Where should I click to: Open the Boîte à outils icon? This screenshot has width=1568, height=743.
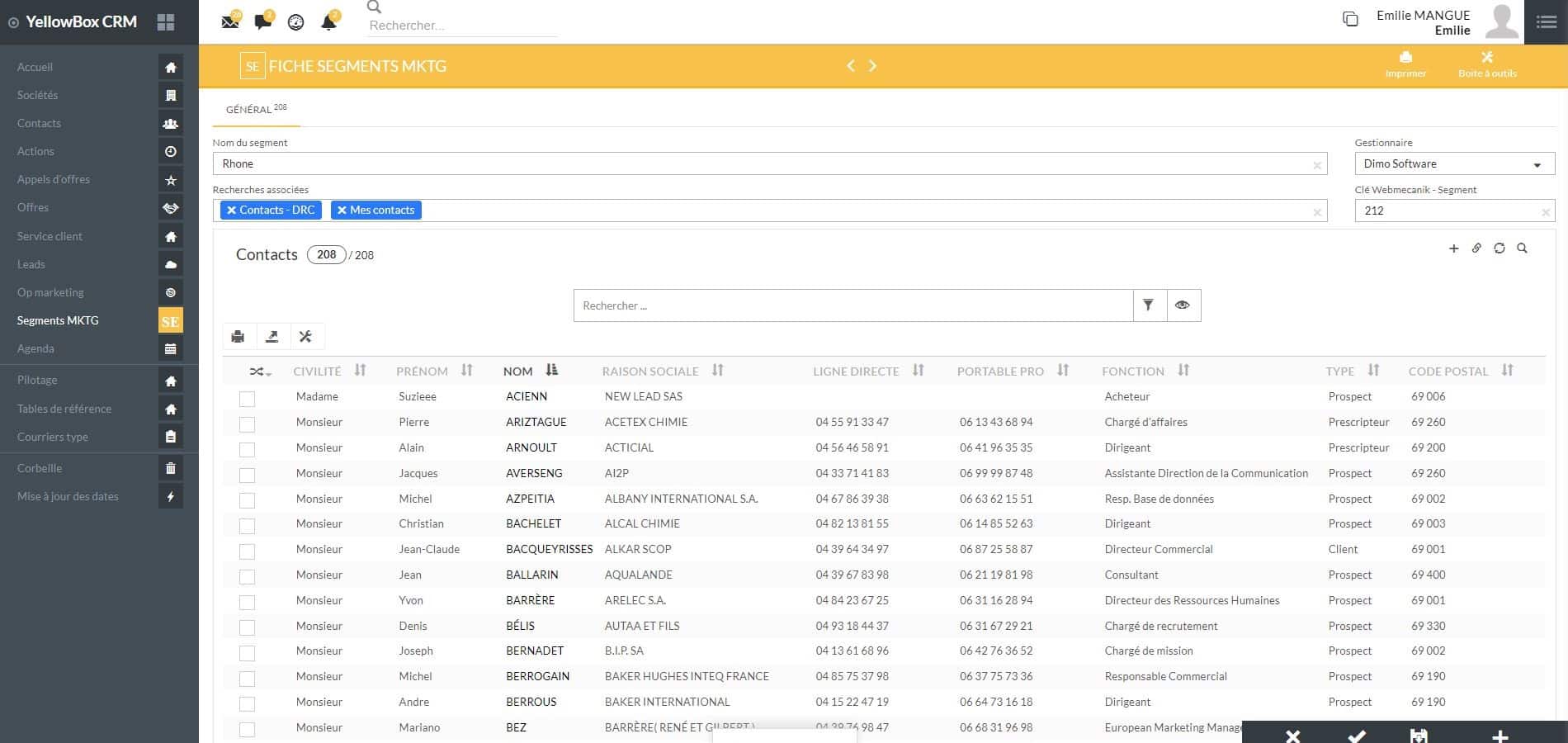(x=1486, y=58)
